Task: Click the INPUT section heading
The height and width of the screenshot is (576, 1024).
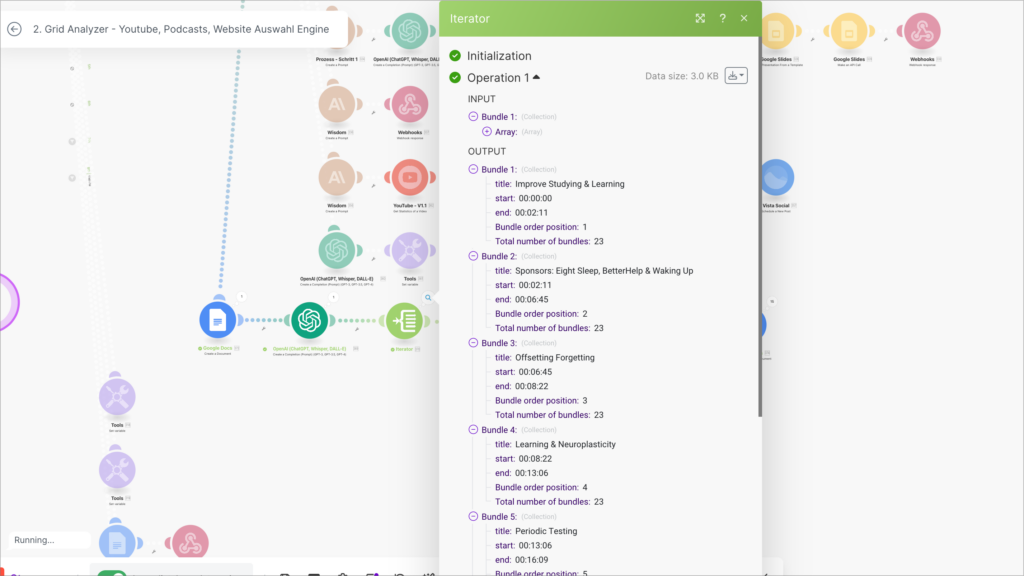Action: click(x=481, y=99)
